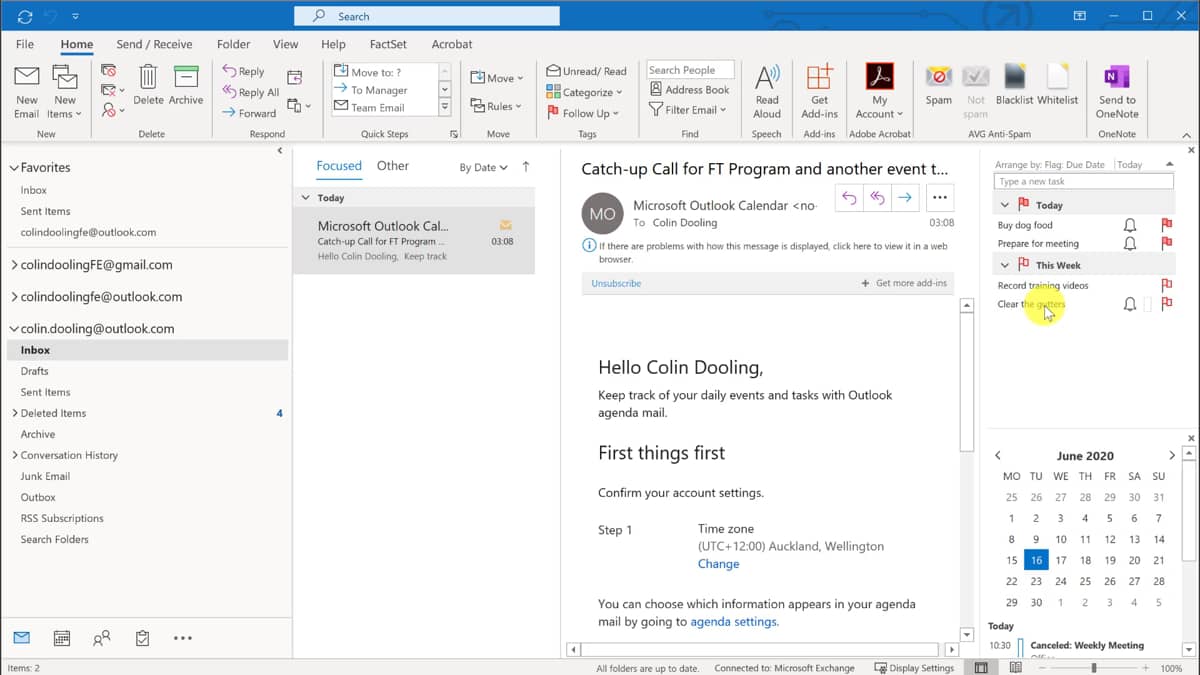Screen dimensions: 1200x675
Task: Show more navigation options ellipsis
Action: coord(182,637)
